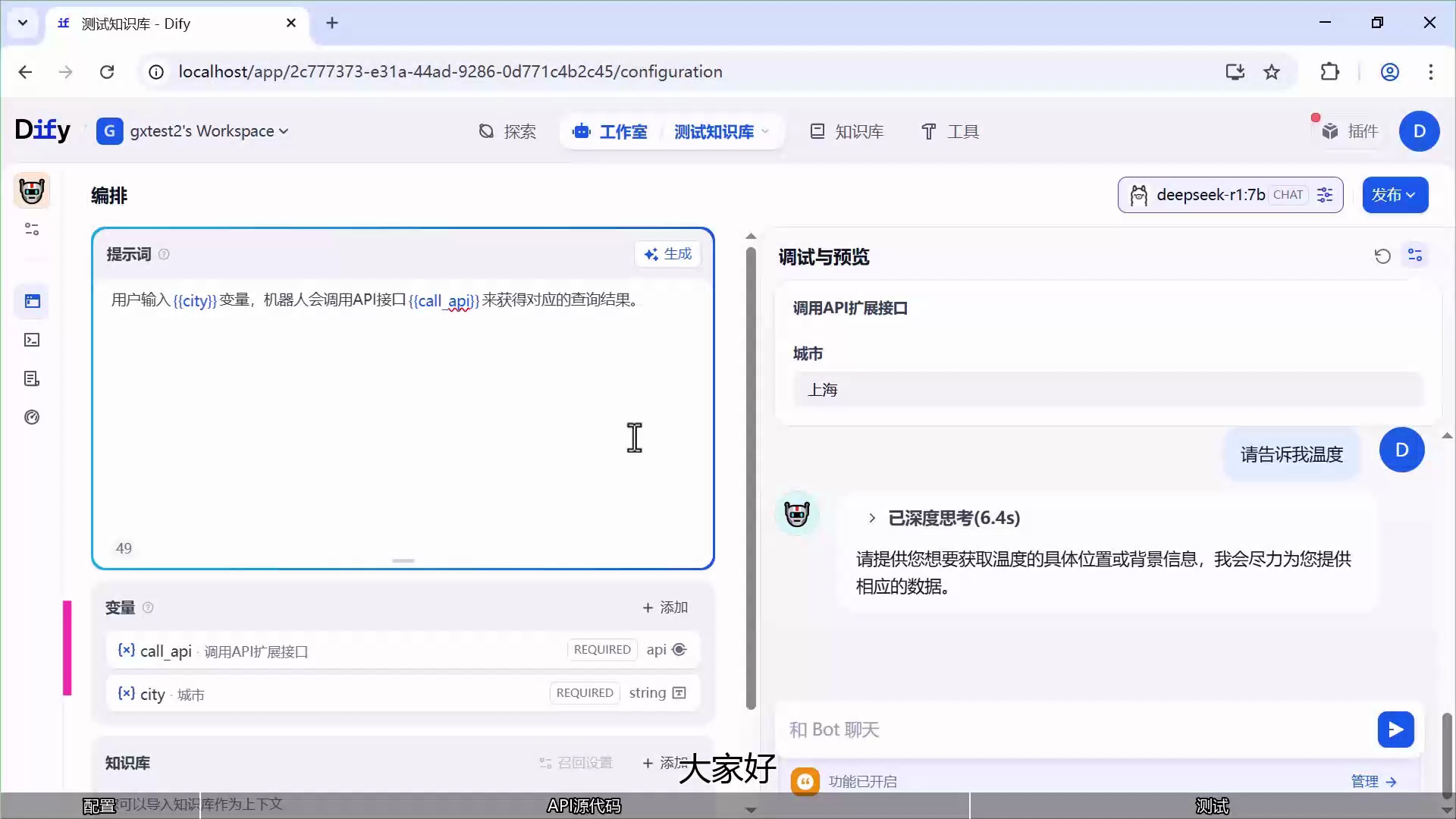The image size is (1456, 819).
Task: Open a new browser tab
Action: [332, 23]
